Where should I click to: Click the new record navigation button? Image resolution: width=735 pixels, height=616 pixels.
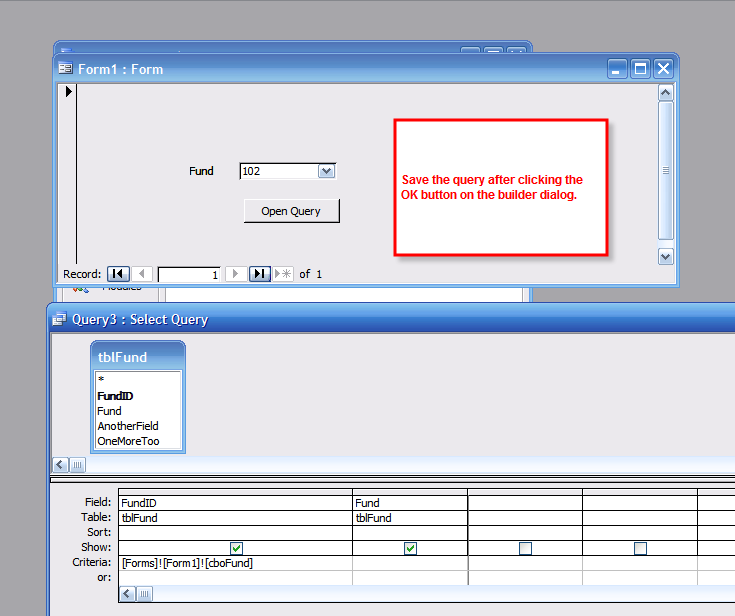283,274
